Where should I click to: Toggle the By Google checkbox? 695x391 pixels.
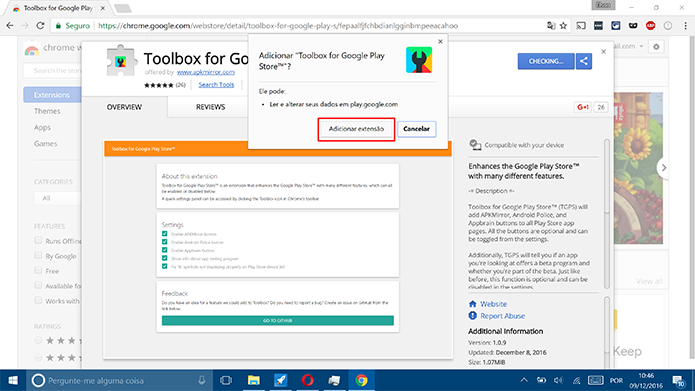tap(38, 256)
